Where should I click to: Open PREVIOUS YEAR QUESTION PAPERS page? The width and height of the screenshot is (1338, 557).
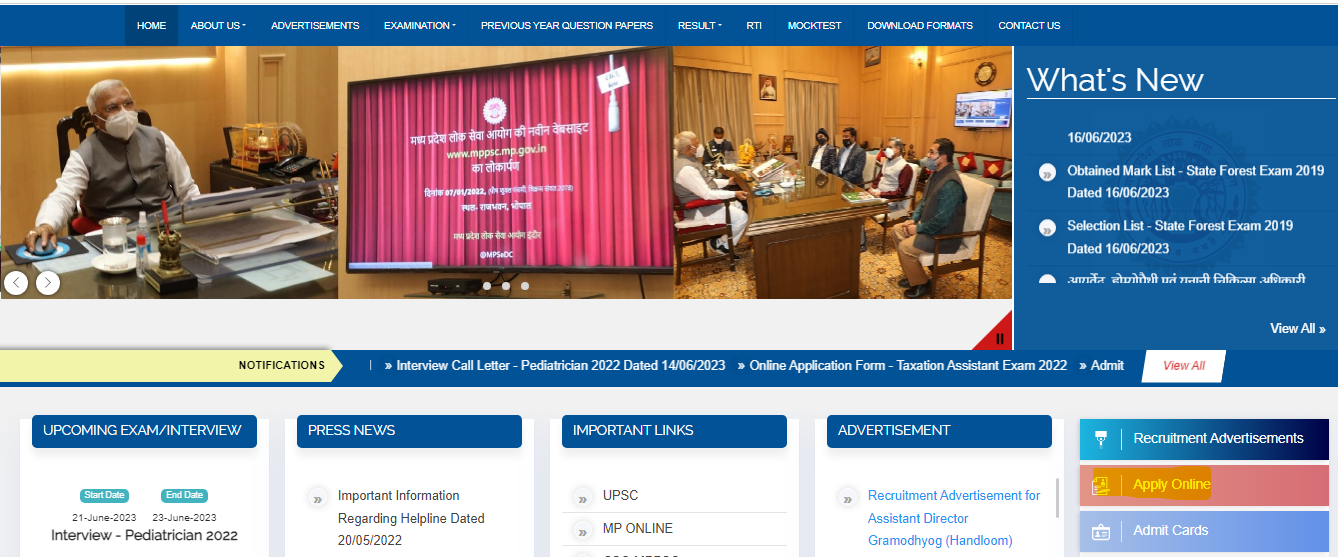pos(567,25)
